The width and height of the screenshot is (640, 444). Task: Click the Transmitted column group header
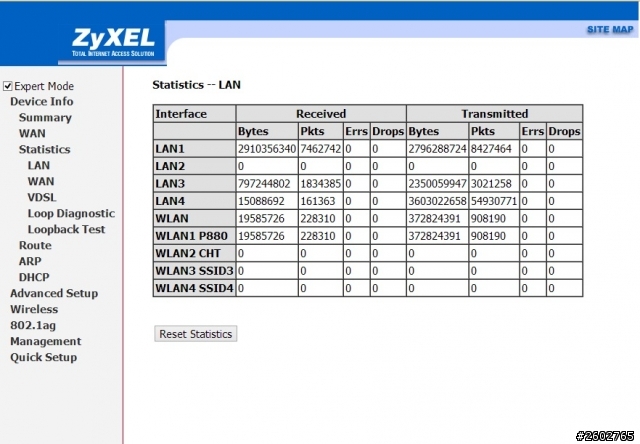point(495,113)
